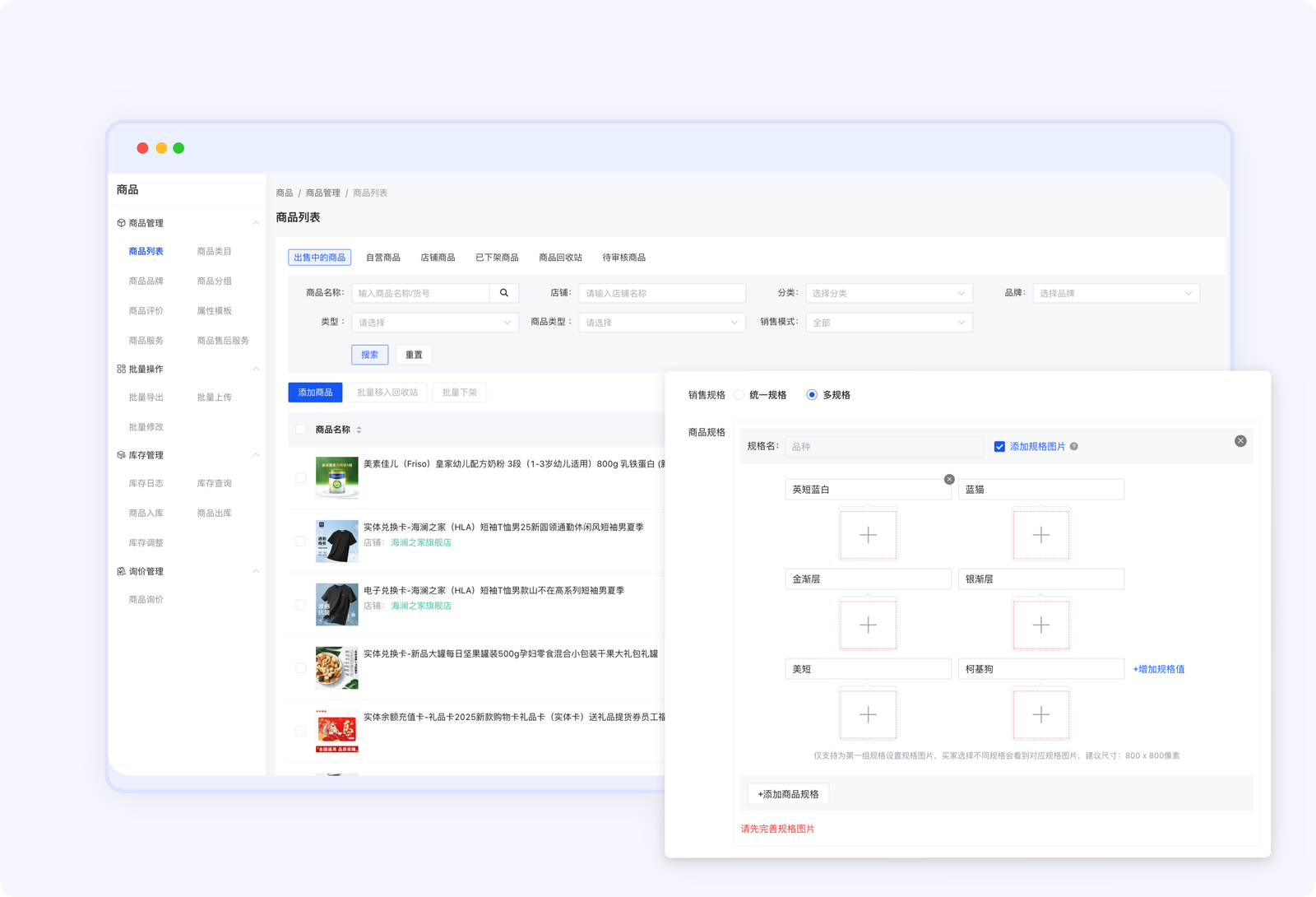Click the 店铺 name input field

(x=661, y=293)
